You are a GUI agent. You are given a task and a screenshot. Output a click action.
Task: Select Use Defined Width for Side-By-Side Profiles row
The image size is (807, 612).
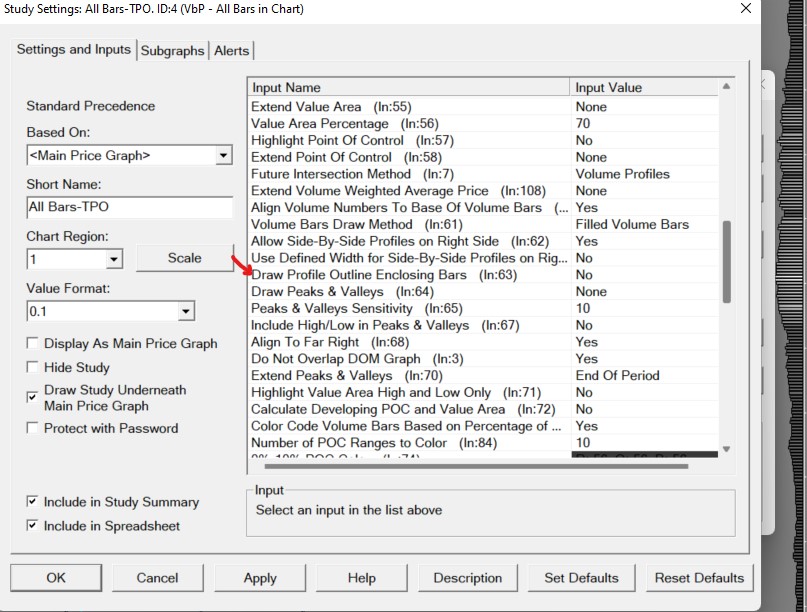484,258
